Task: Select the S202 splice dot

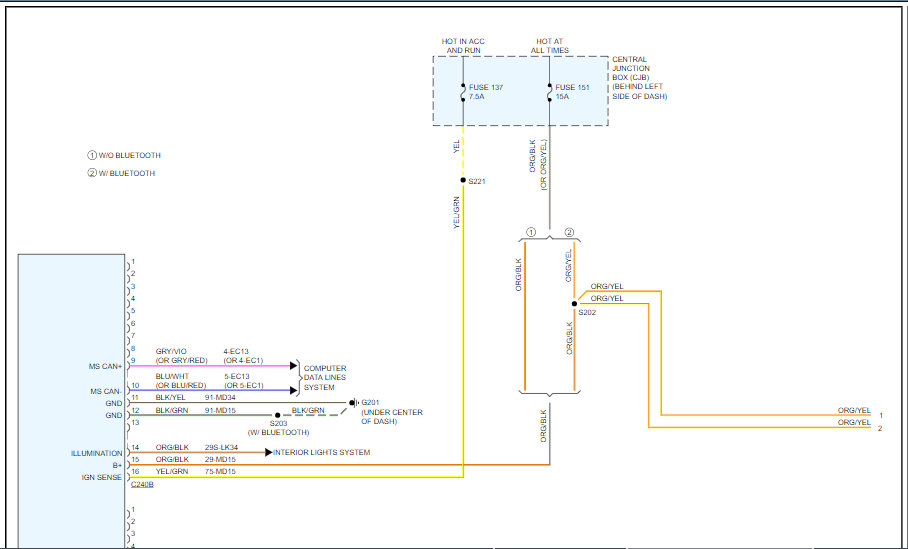Action: [574, 303]
